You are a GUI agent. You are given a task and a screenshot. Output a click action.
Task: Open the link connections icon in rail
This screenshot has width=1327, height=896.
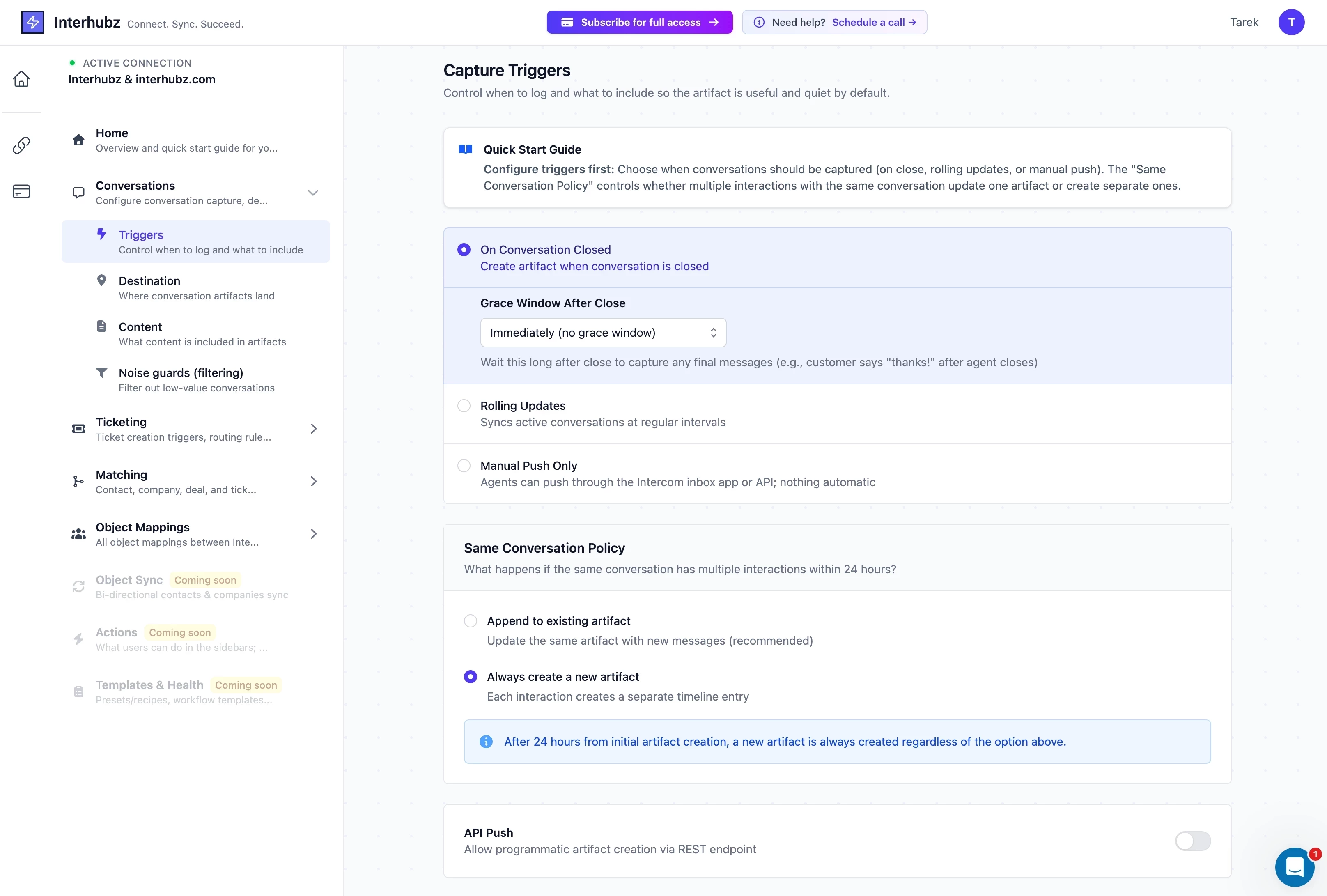click(21, 145)
